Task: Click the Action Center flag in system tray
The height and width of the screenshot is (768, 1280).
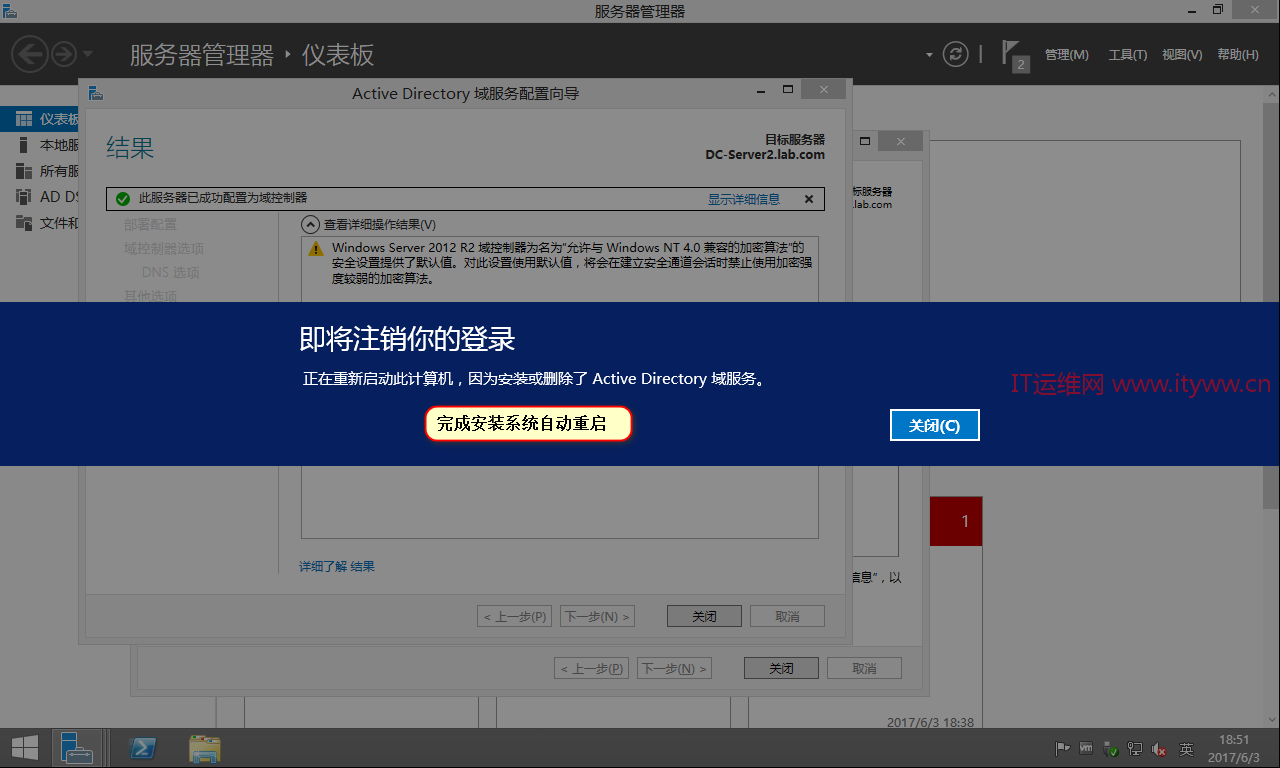Action: (1063, 748)
